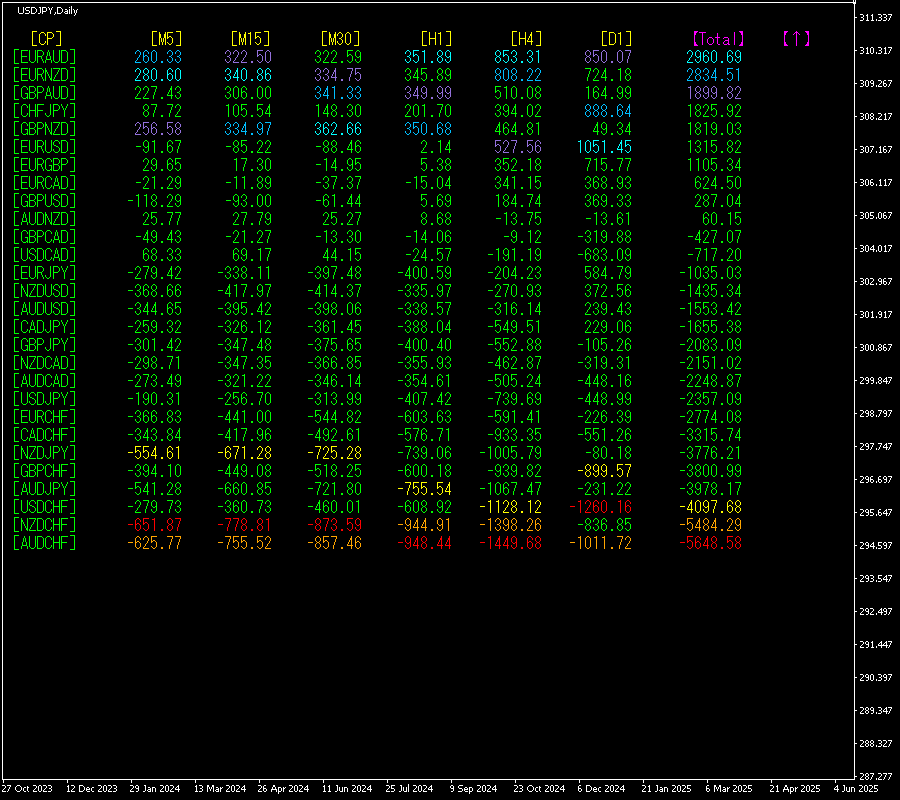Select the [EURGBP] pair label
Image resolution: width=900 pixels, height=800 pixels.
click(x=45, y=165)
